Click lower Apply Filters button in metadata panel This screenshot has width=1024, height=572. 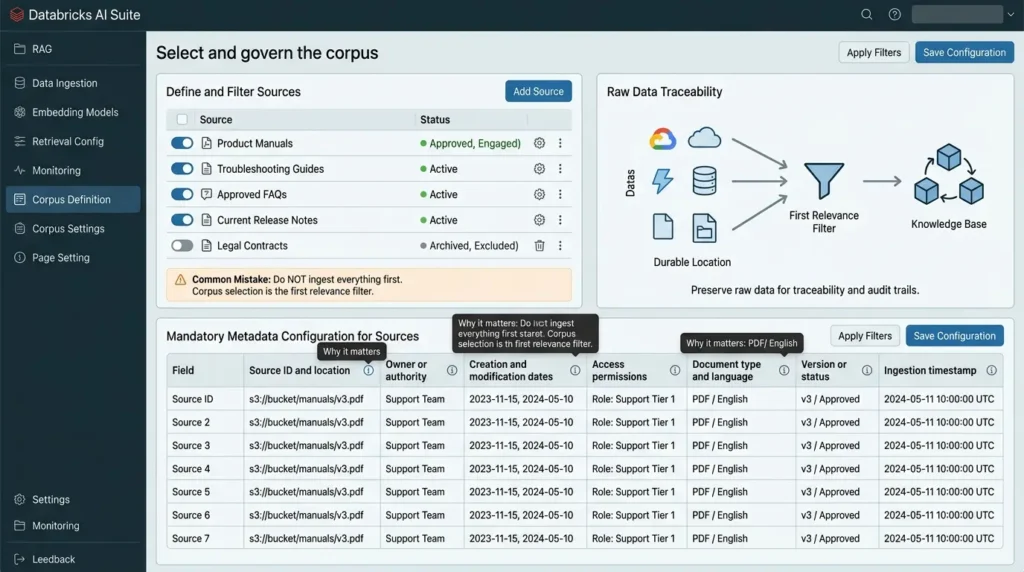pos(865,336)
